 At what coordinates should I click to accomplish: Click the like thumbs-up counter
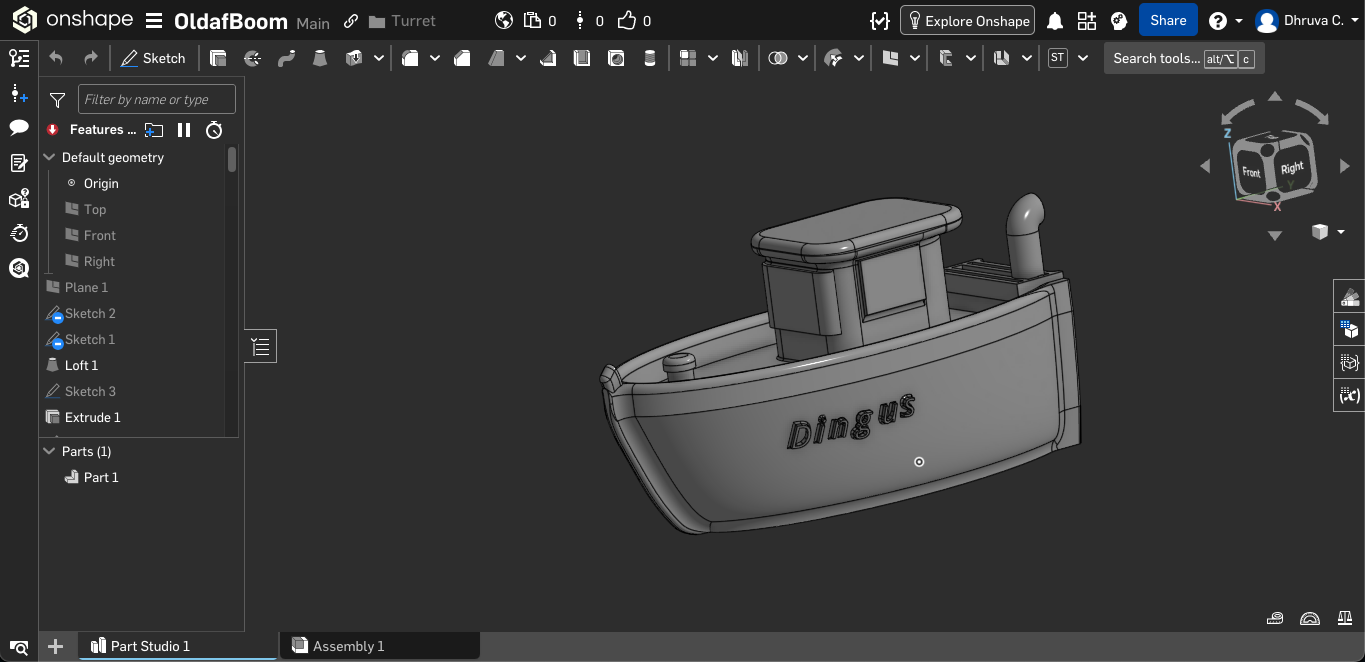coord(635,20)
